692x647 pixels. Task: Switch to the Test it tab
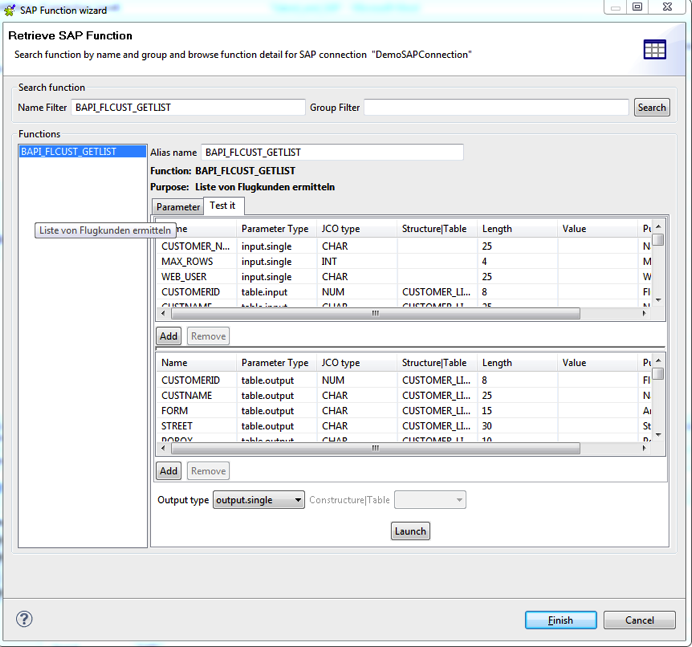tap(223, 206)
